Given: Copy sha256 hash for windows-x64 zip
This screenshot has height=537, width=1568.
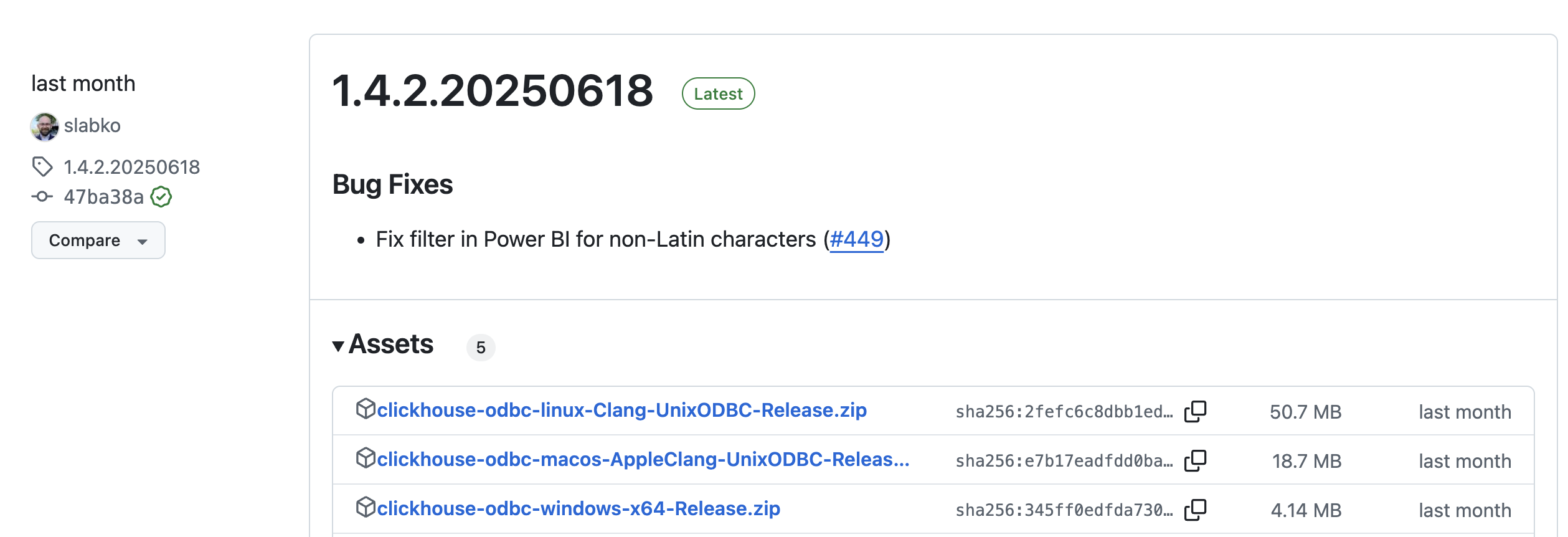Looking at the screenshot, I should 1195,510.
